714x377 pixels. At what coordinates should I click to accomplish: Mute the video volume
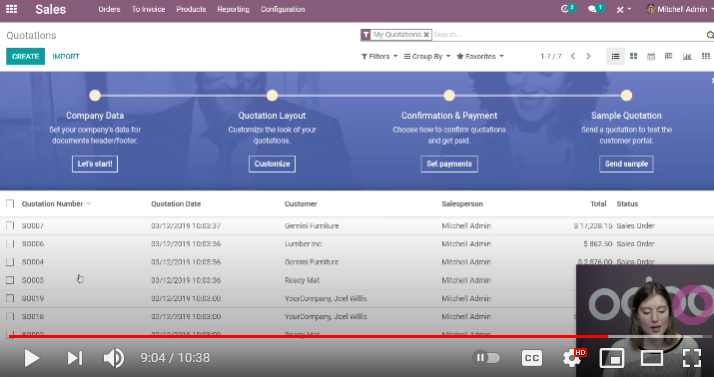114,358
